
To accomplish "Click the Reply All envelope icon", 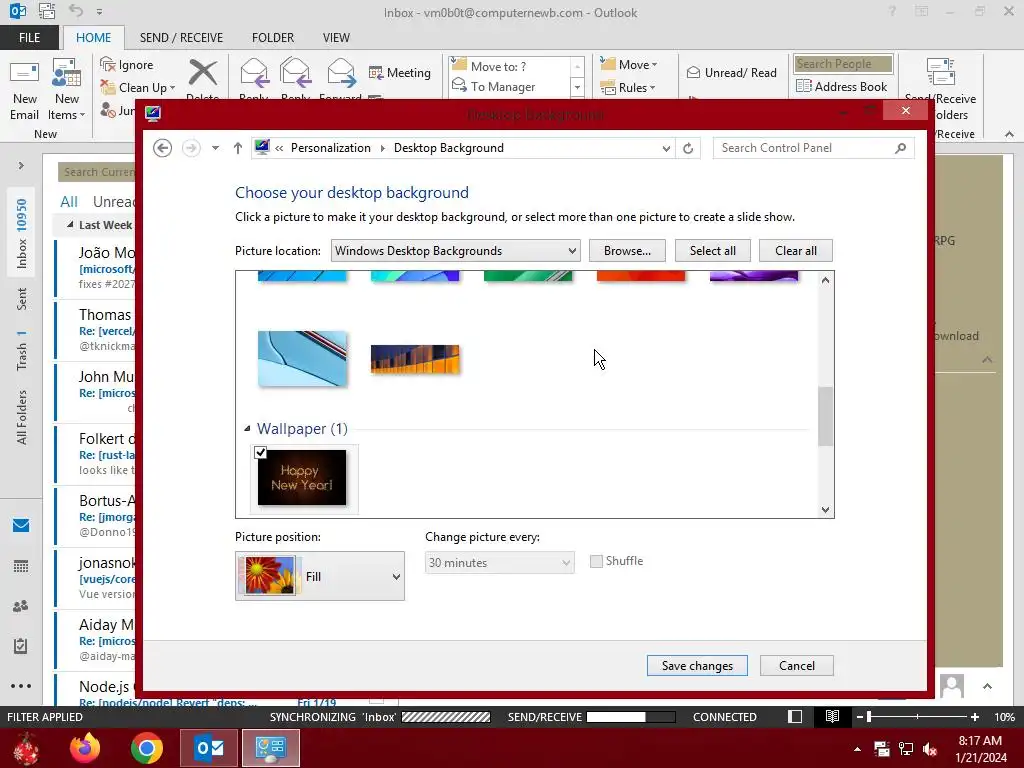I will click(x=295, y=73).
